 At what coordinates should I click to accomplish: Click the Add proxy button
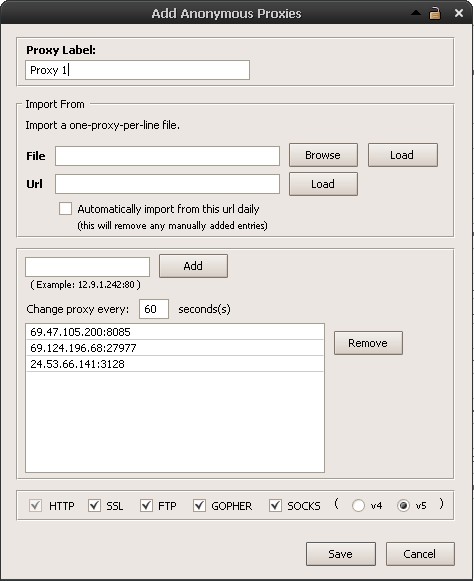(x=193, y=266)
